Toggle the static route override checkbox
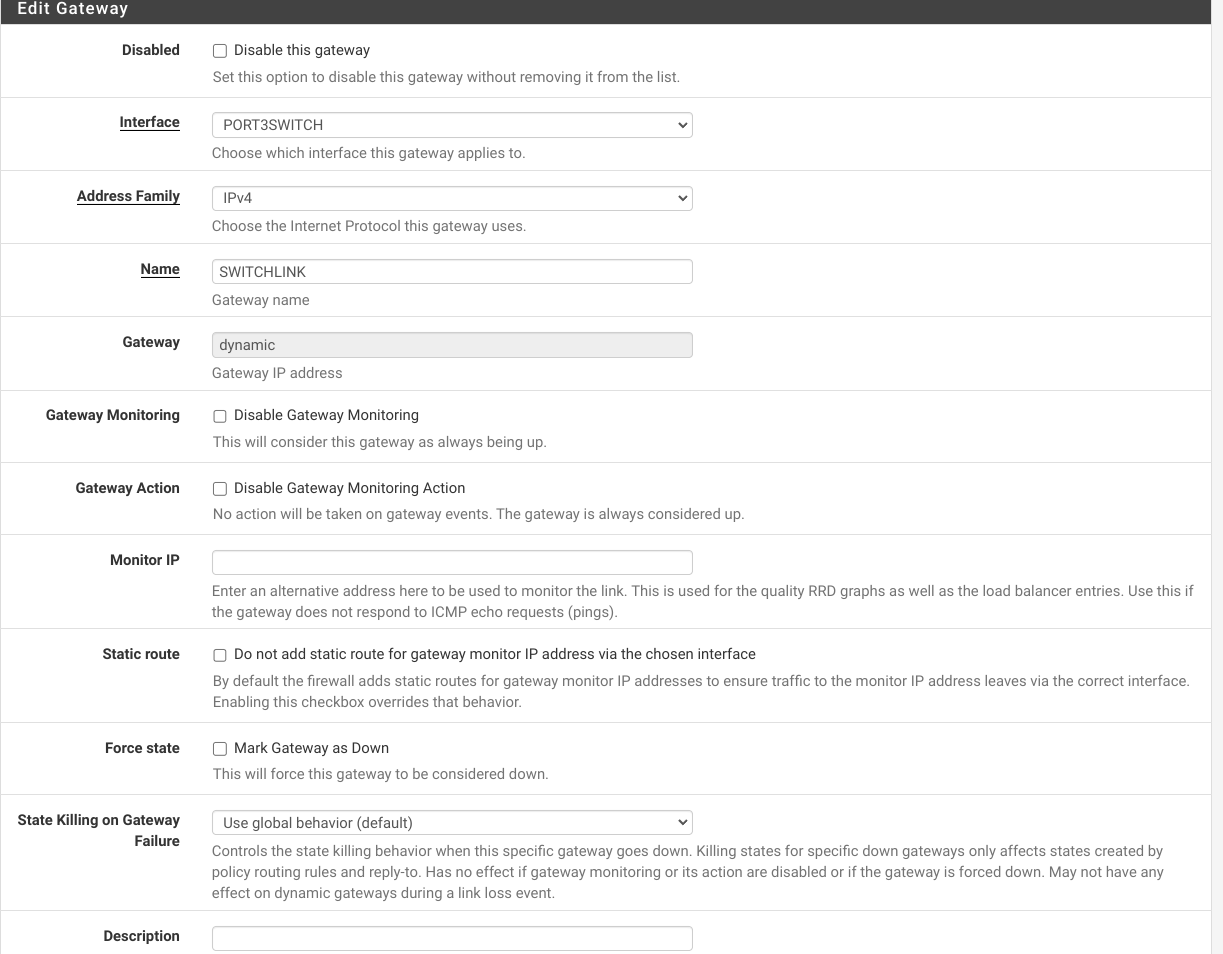 coord(220,655)
